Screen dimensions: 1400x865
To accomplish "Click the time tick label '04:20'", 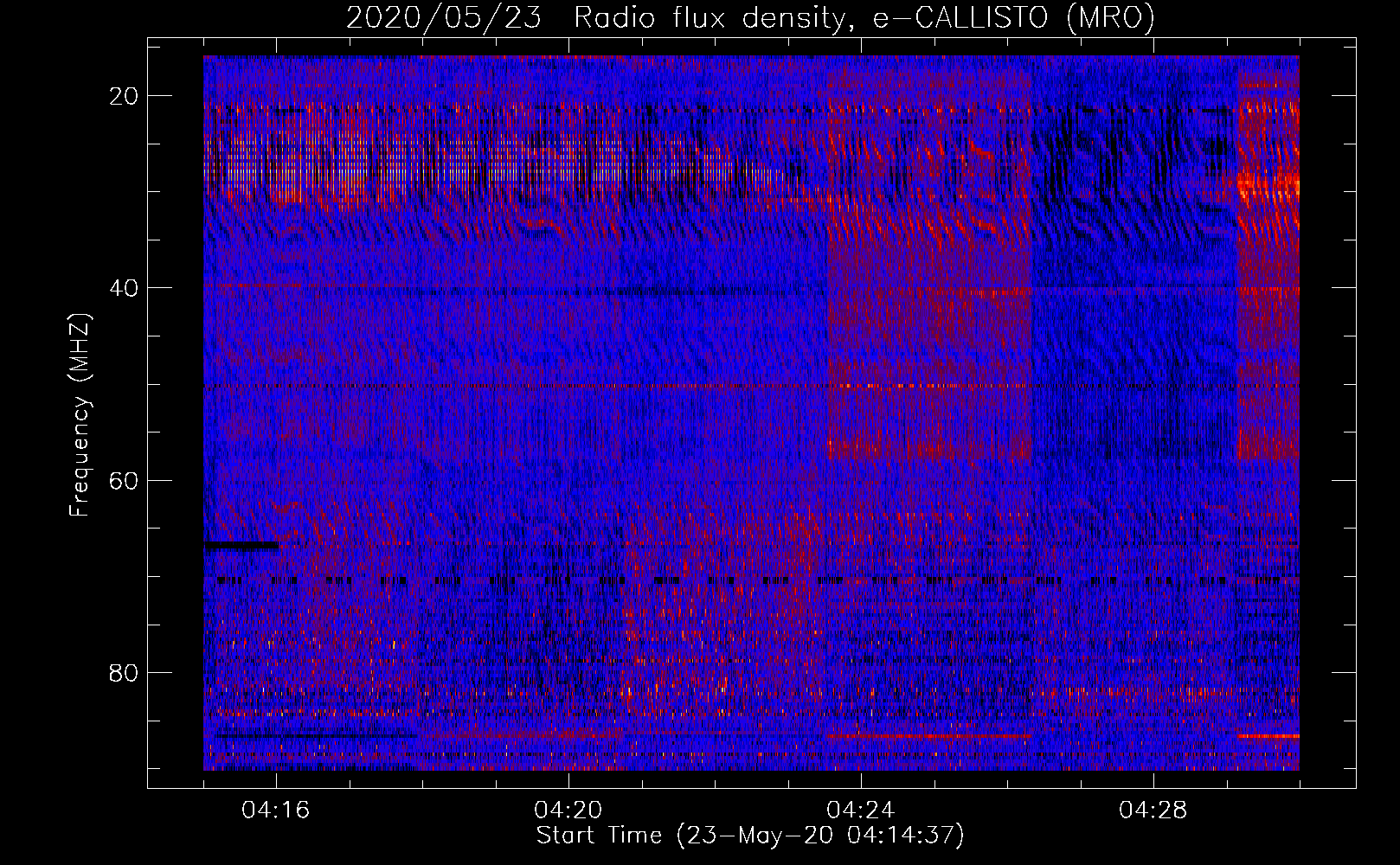I will pos(568,811).
